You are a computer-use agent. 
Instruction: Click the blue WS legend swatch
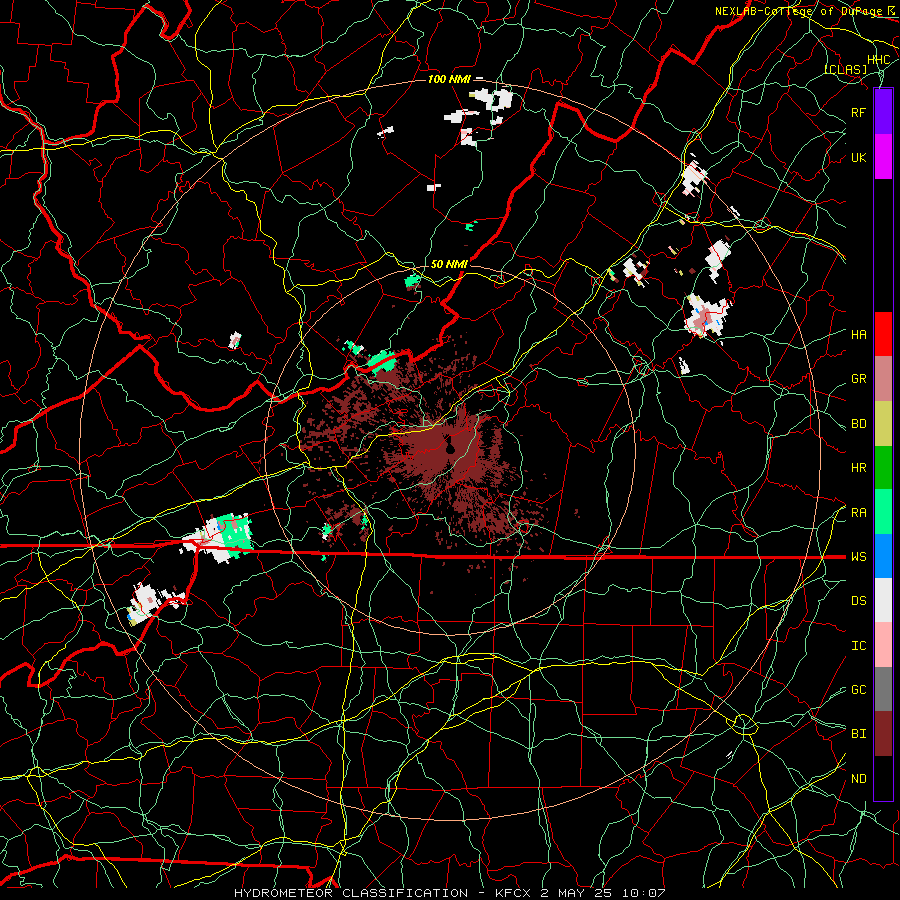coord(883,556)
